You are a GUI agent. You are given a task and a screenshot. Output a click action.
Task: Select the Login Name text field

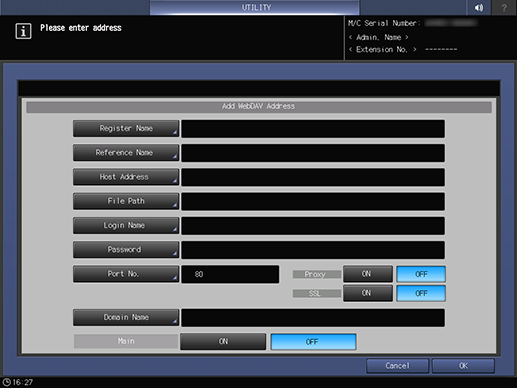[313, 226]
